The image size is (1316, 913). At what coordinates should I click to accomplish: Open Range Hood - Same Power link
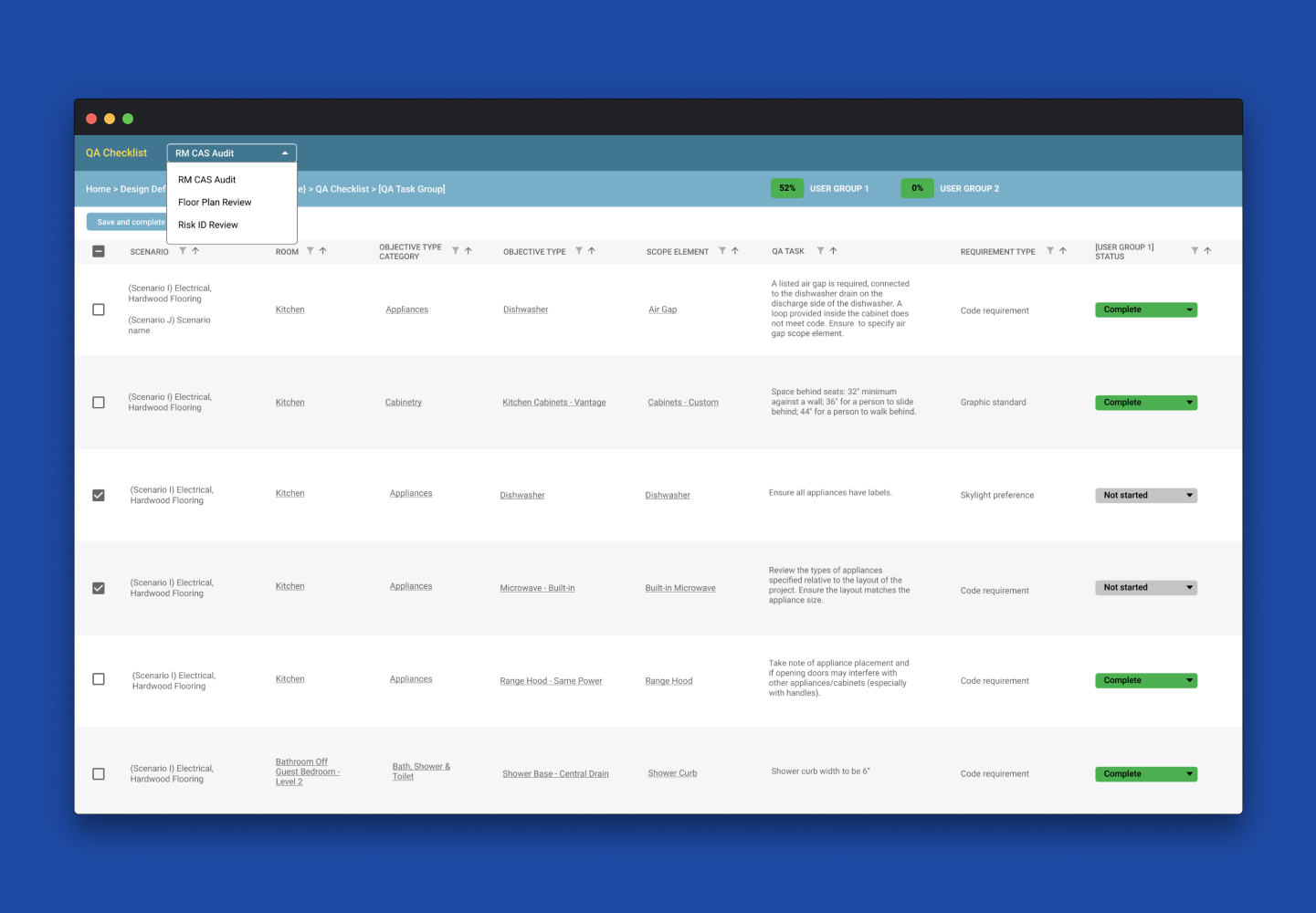point(551,681)
